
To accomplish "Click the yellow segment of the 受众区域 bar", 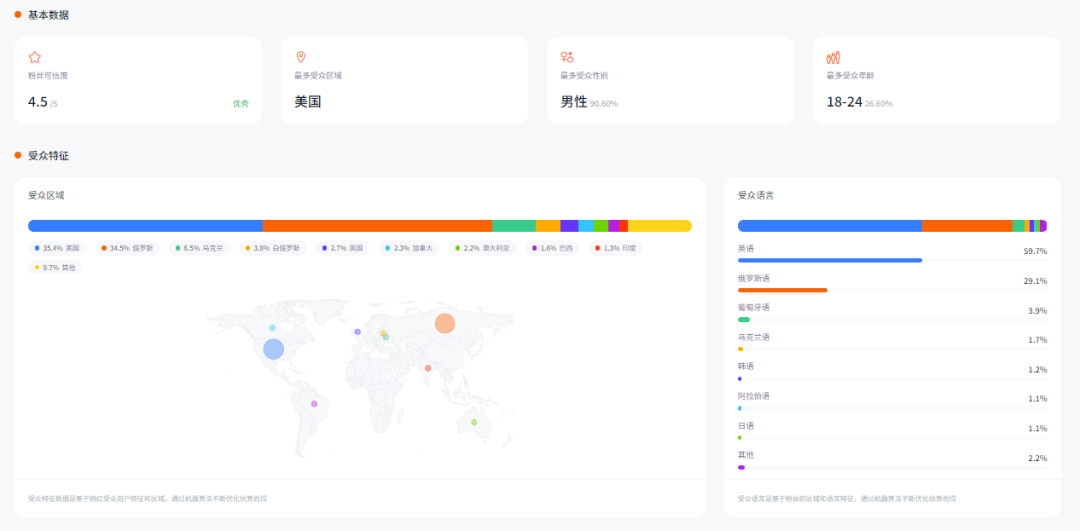I will click(x=660, y=226).
